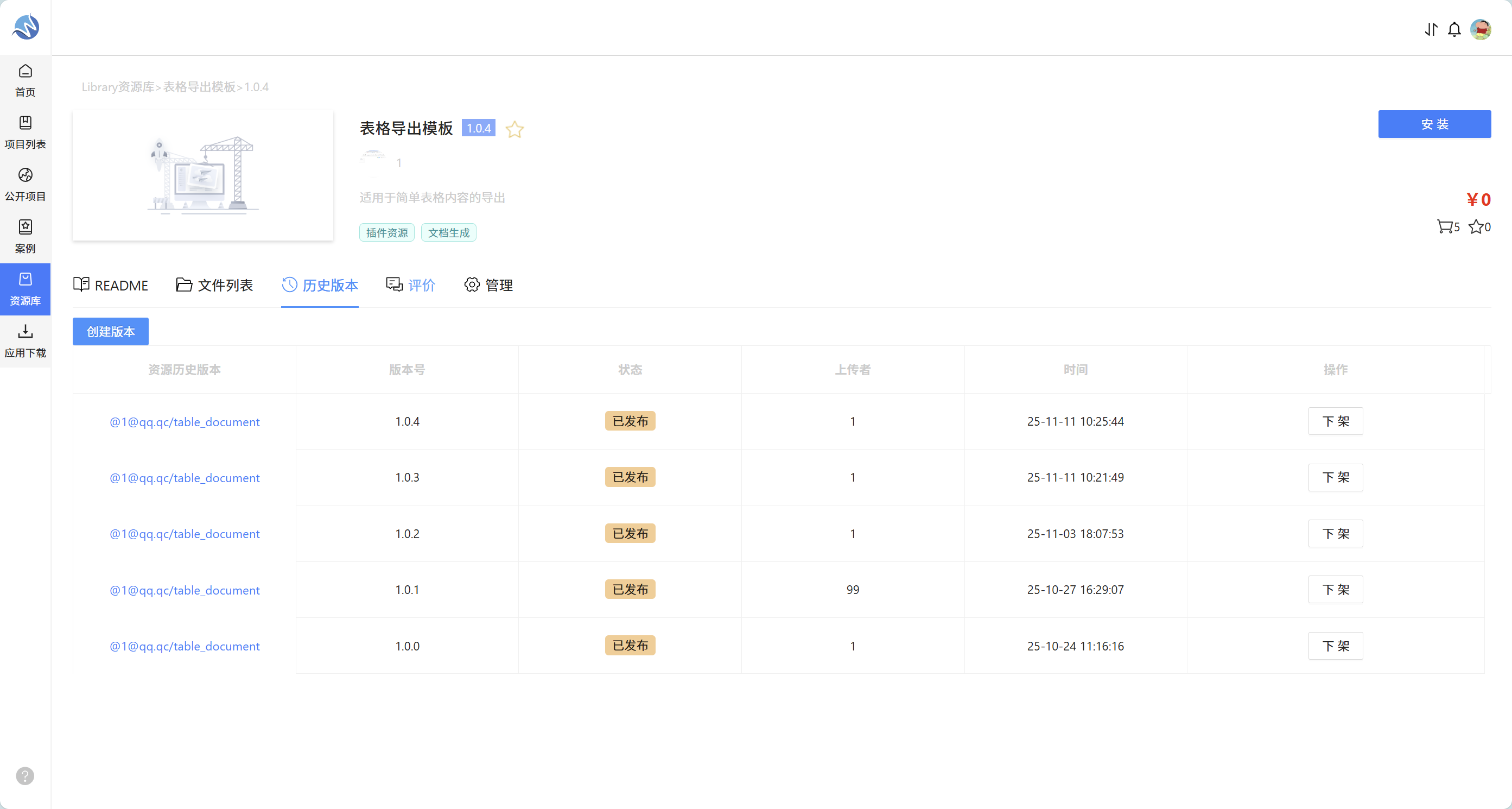Click Library资源库 in the breadcrumb

click(117, 87)
